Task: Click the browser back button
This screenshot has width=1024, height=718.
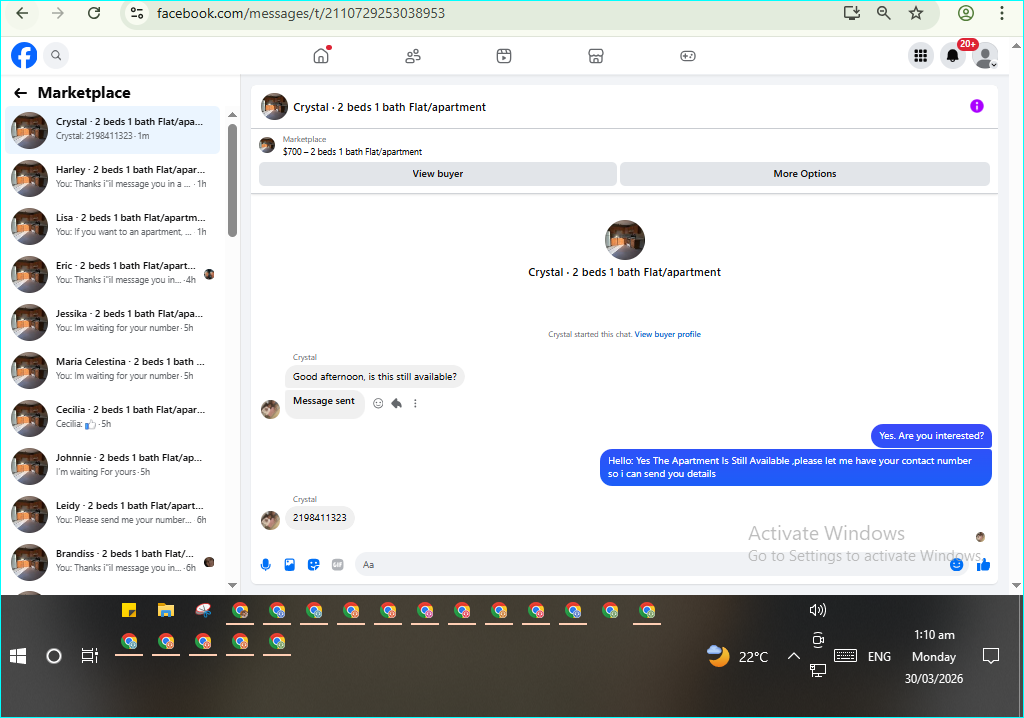Action: click(22, 13)
